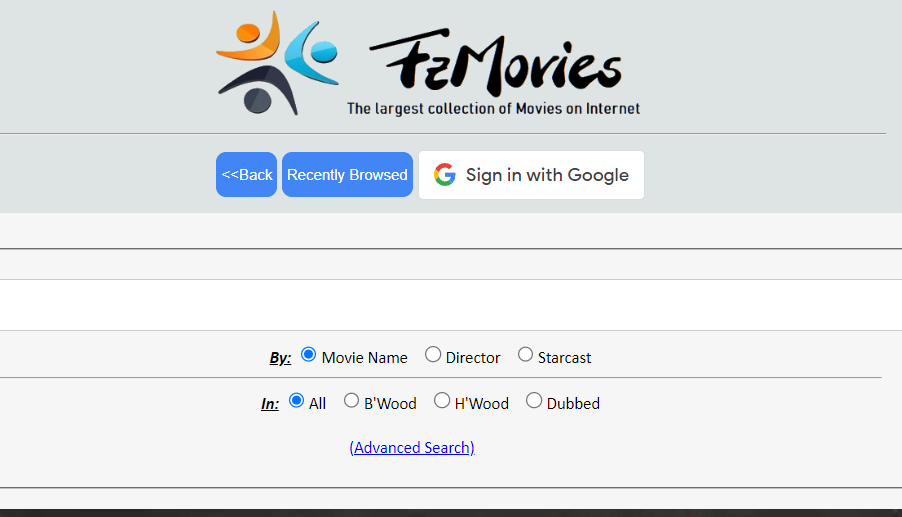The image size is (902, 517).
Task: Click the tagline 'The largest collection of Movies'
Action: coord(493,108)
